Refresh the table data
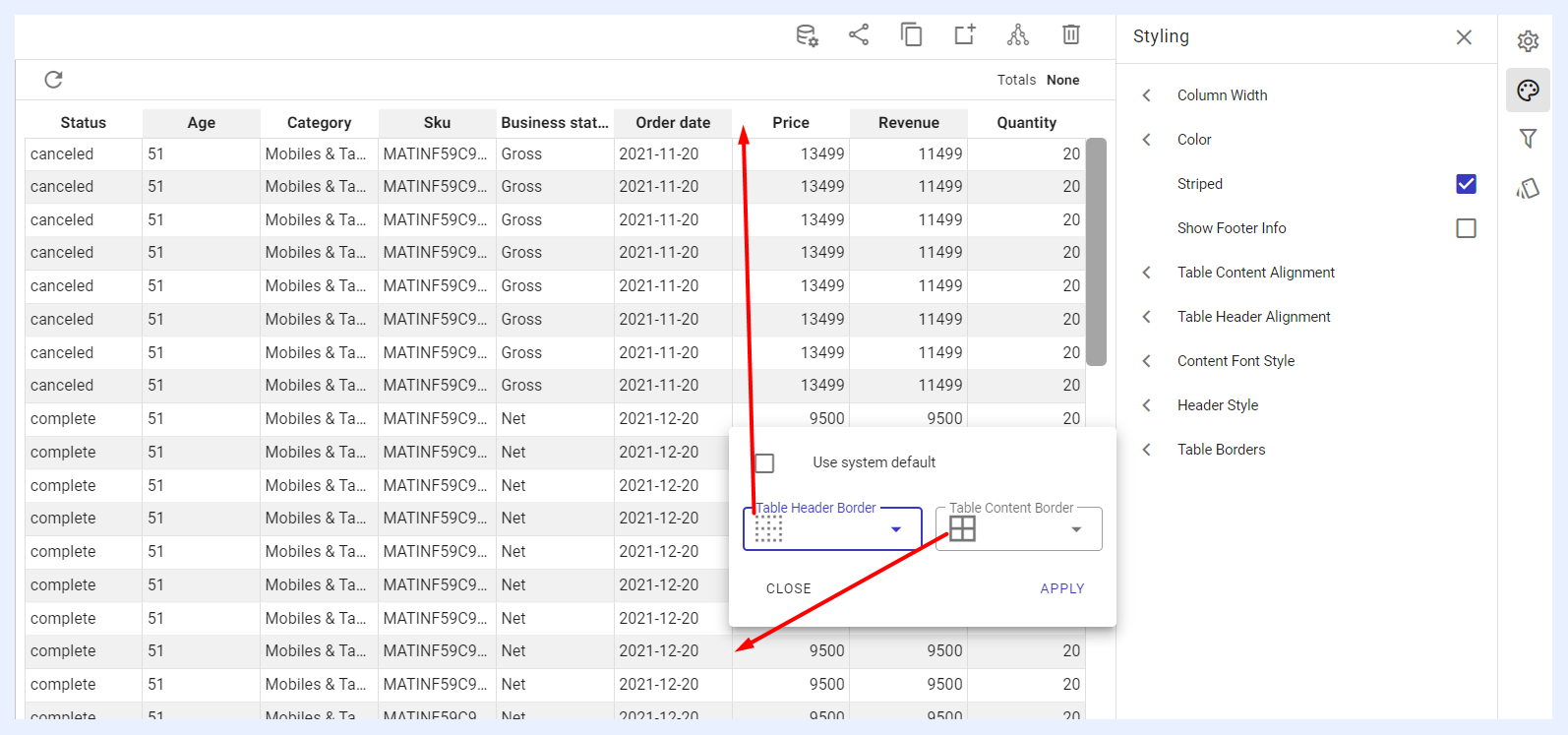Viewport: 1568px width, 735px height. pyautogui.click(x=54, y=80)
